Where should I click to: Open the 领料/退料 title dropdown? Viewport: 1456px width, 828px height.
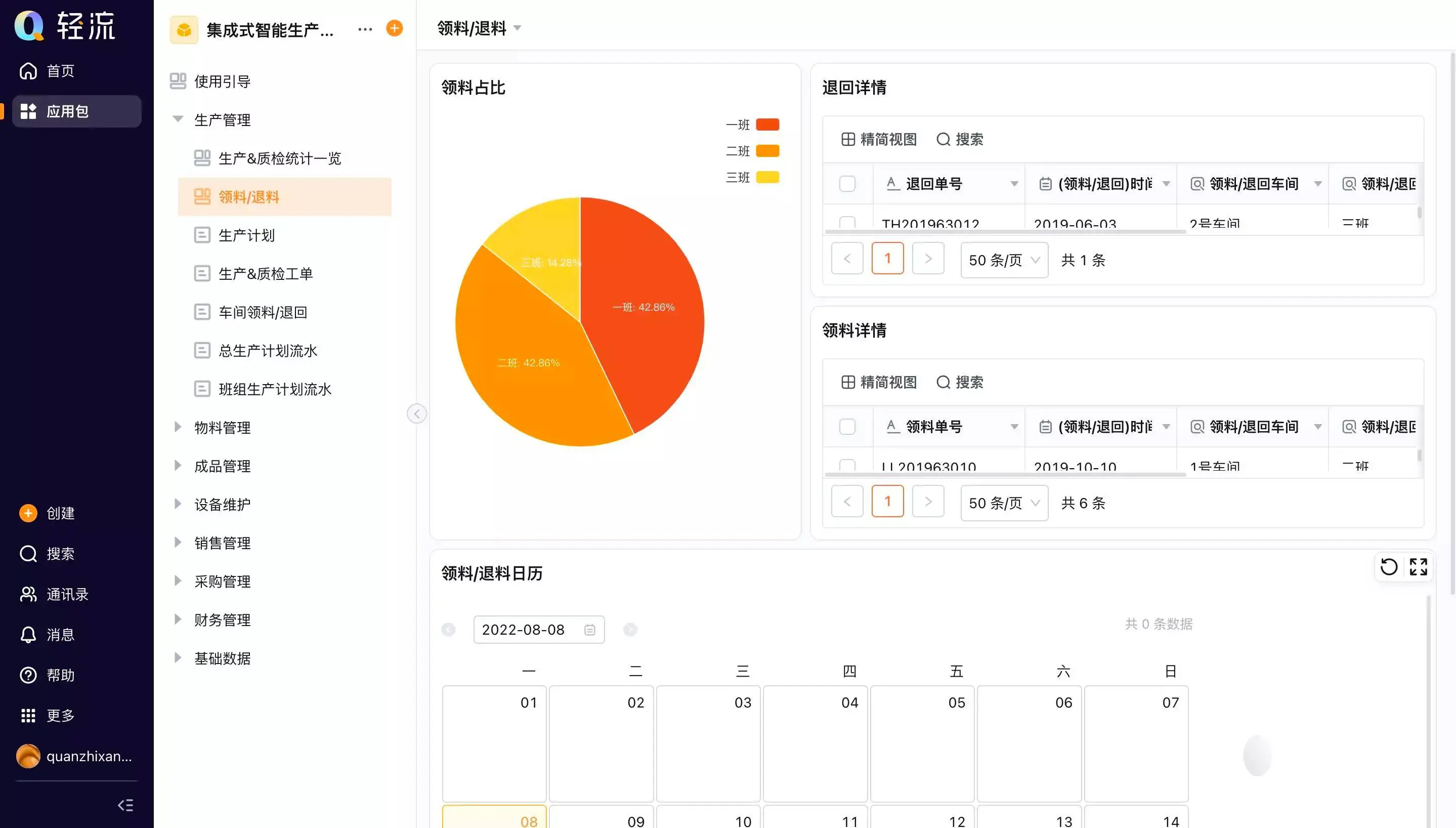tap(517, 28)
